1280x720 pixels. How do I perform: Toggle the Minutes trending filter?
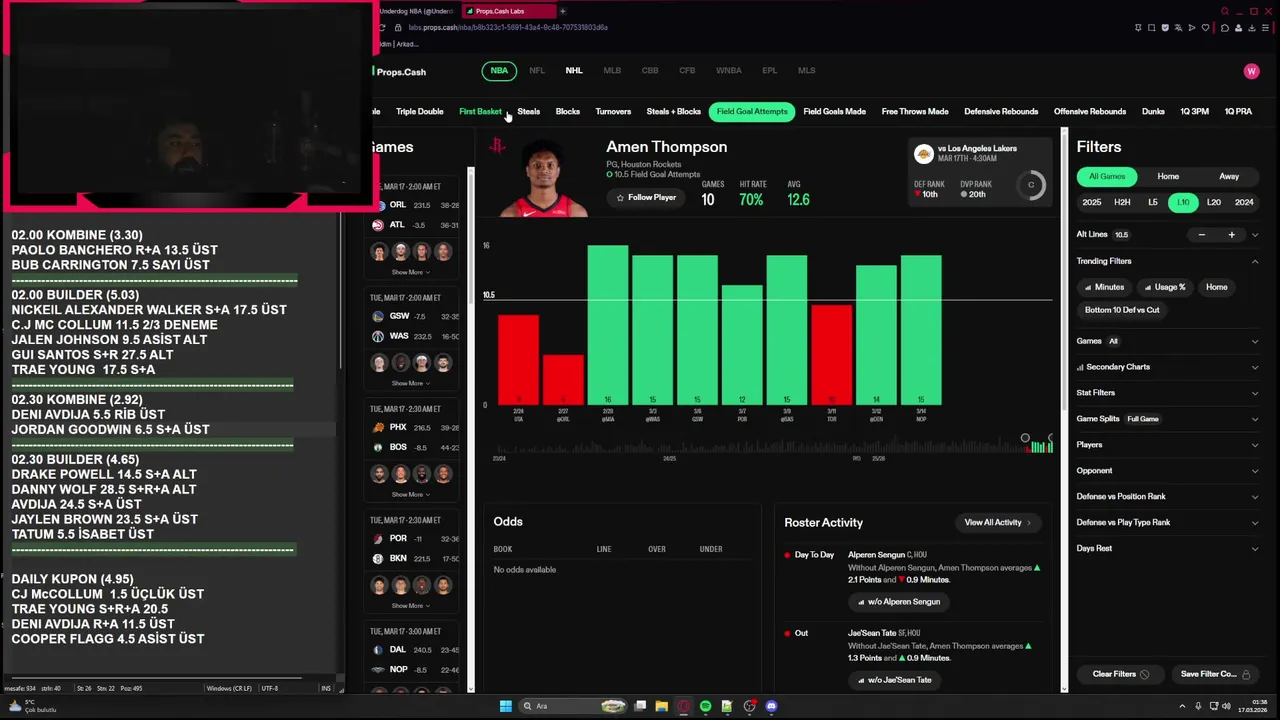(x=1104, y=287)
